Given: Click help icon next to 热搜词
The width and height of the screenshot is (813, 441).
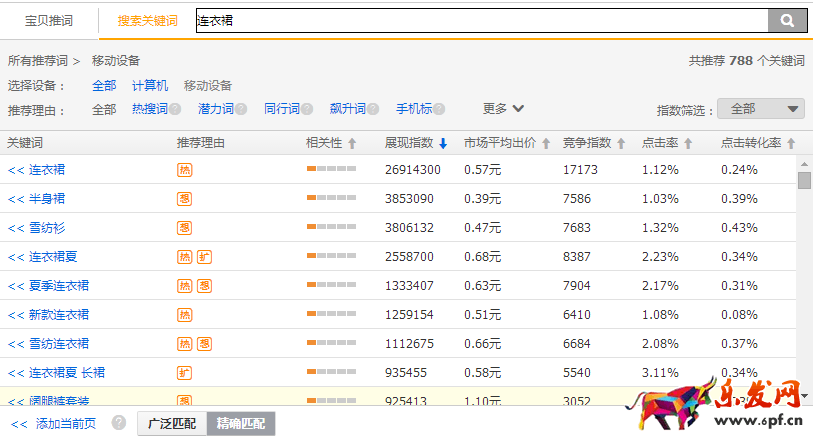Looking at the screenshot, I should pos(175,109).
